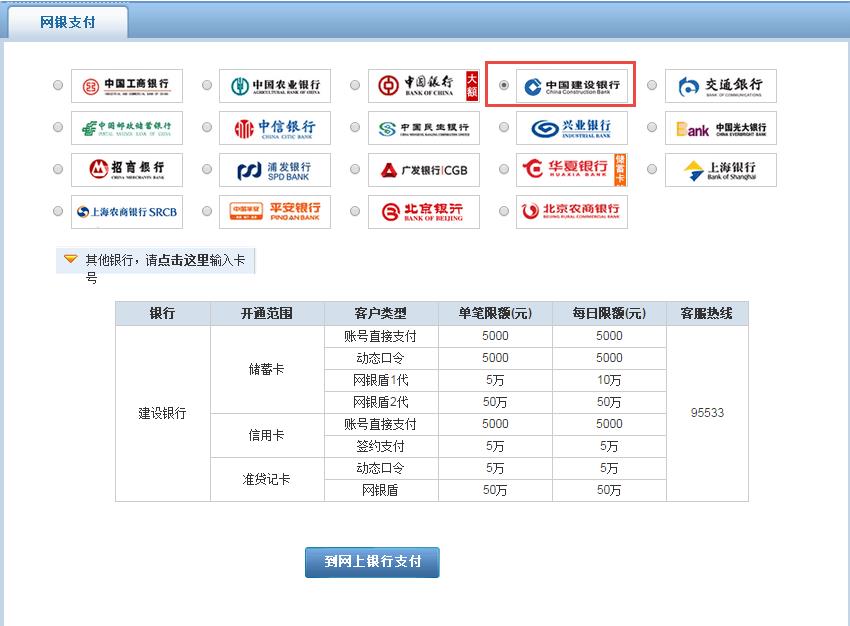The image size is (850, 626).
Task: Pick the 中国银行 Bank of China logo
Action: coord(424,86)
